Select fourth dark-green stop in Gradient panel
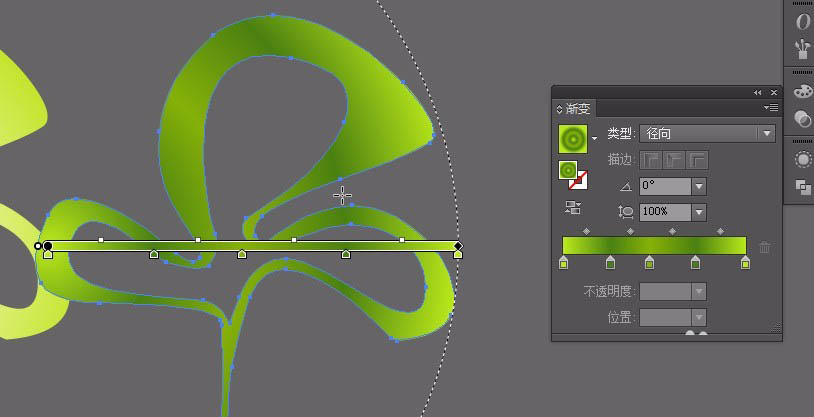814x417 pixels. pos(696,263)
